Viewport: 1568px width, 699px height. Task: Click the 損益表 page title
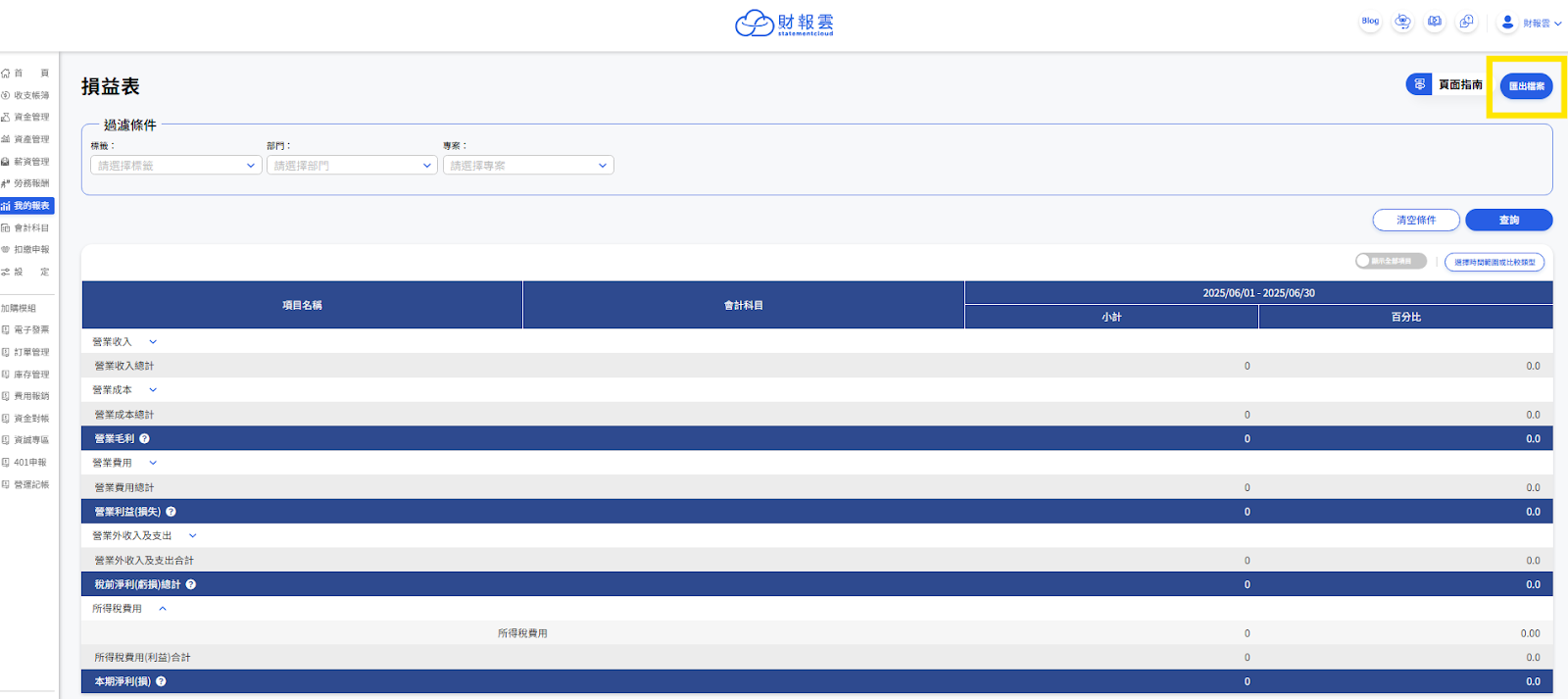(x=111, y=86)
